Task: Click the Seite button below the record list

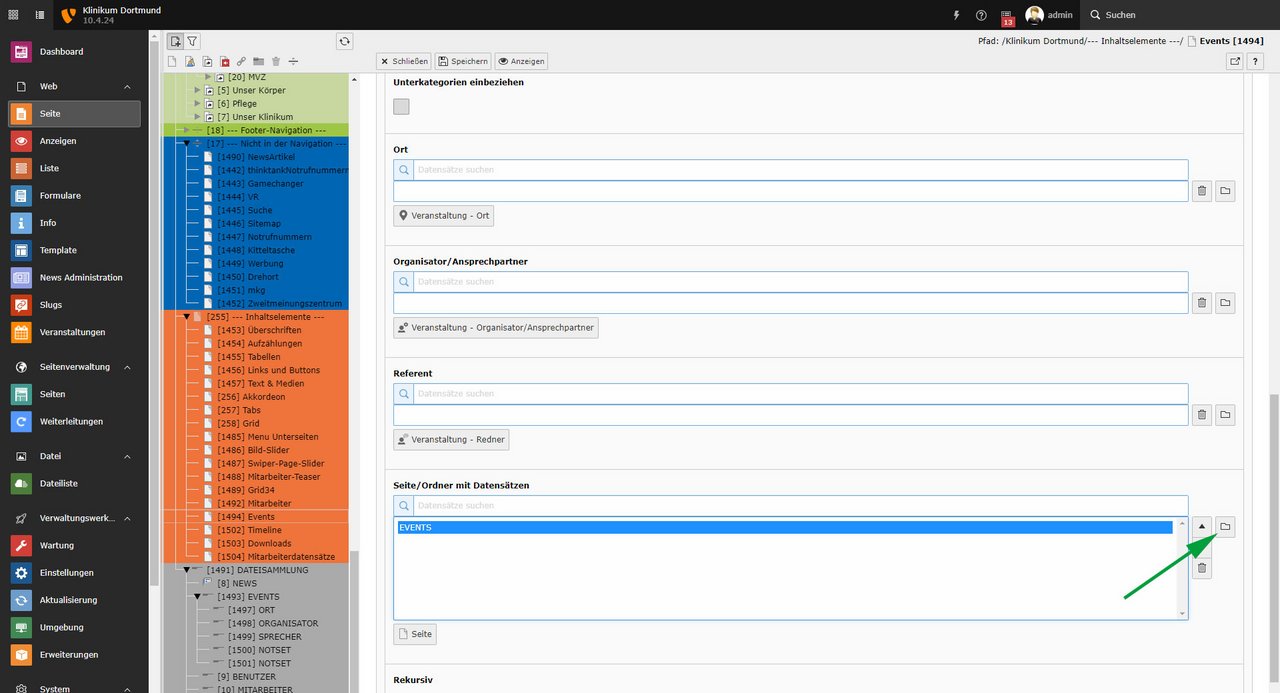Action: 415,635
